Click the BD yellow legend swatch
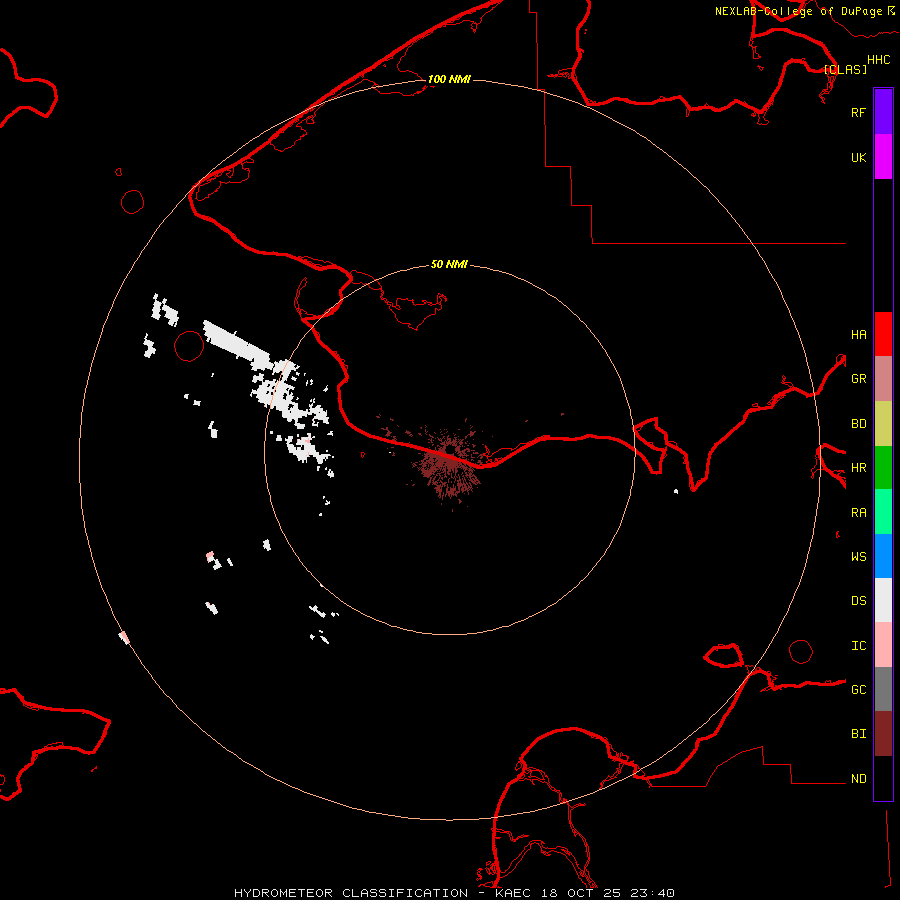Screen dimensions: 900x900 click(x=883, y=423)
